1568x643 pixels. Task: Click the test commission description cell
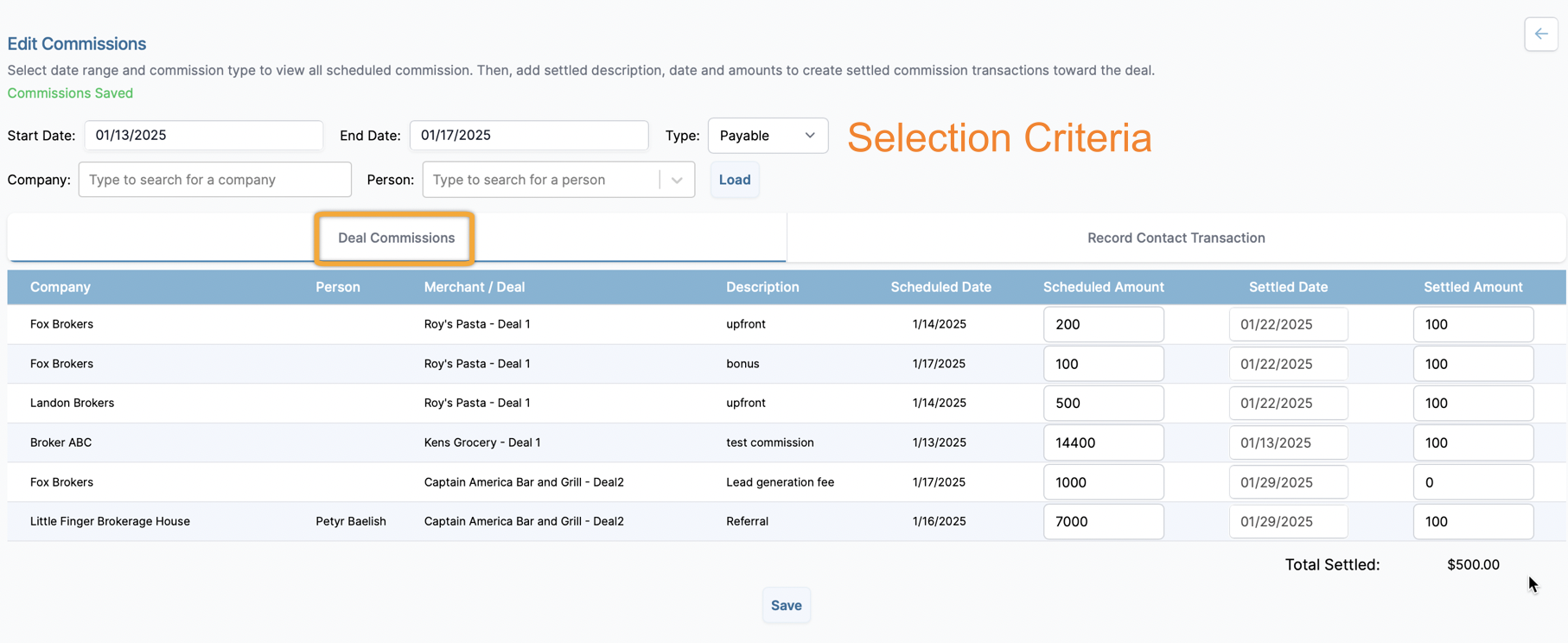(x=770, y=442)
